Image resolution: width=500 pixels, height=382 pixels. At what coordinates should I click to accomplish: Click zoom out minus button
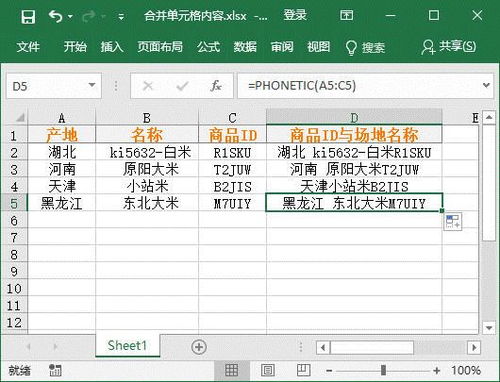click(x=329, y=370)
